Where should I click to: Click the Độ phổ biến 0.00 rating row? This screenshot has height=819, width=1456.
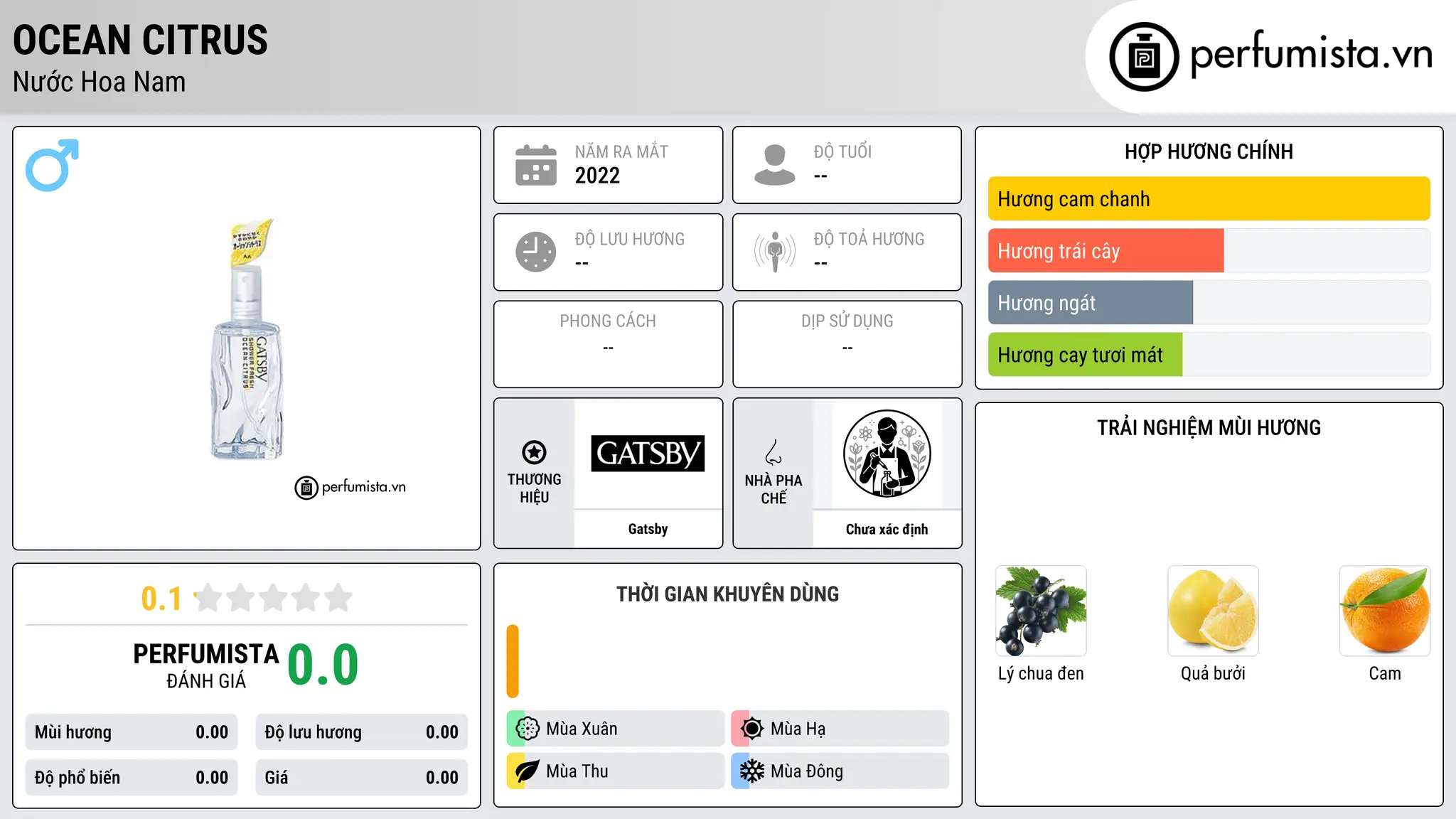click(x=132, y=778)
